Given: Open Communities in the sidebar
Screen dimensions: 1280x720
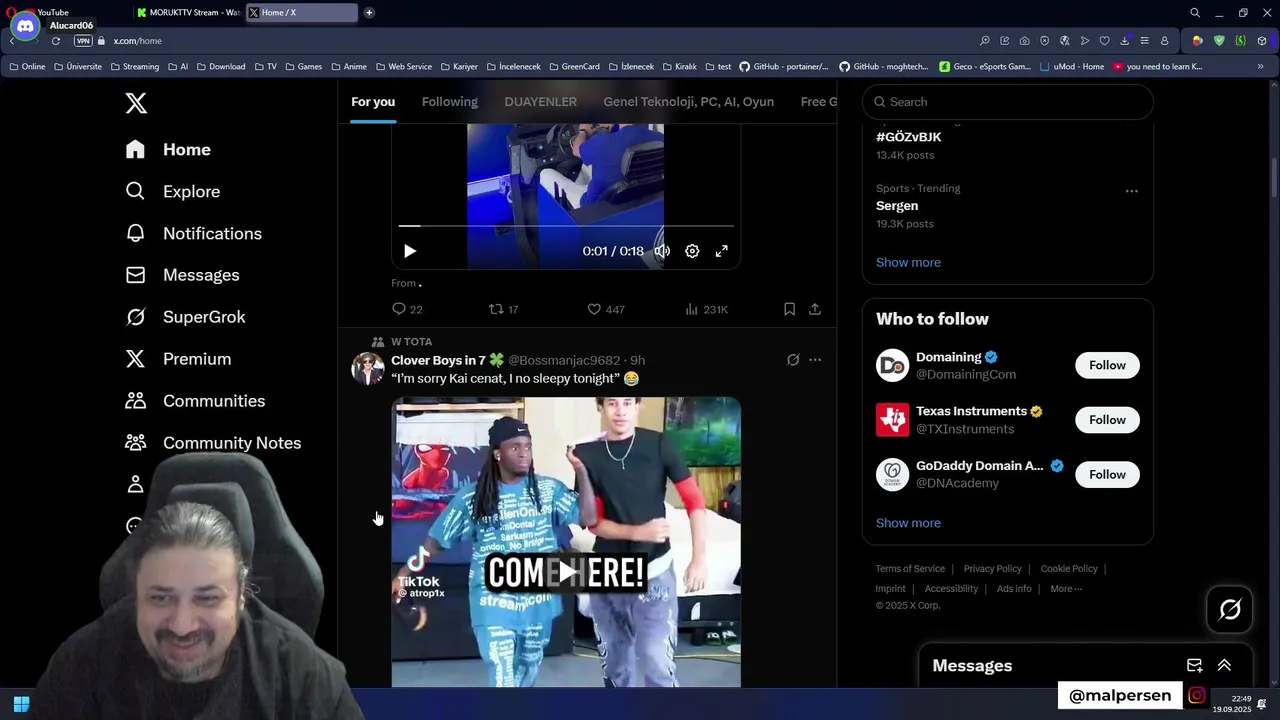Looking at the screenshot, I should pos(195,401).
